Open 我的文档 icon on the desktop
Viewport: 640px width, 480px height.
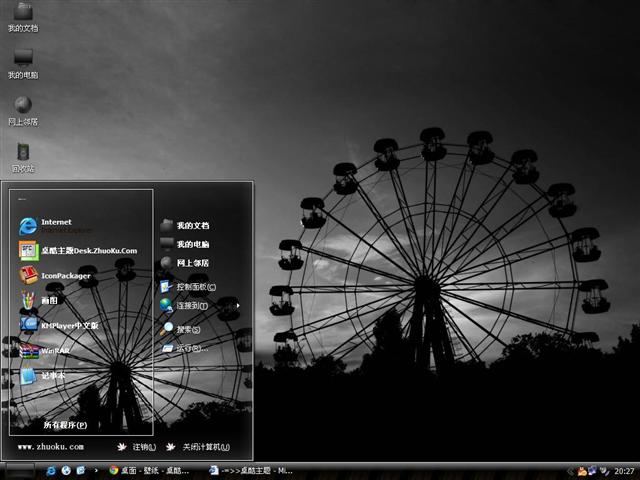pyautogui.click(x=23, y=17)
